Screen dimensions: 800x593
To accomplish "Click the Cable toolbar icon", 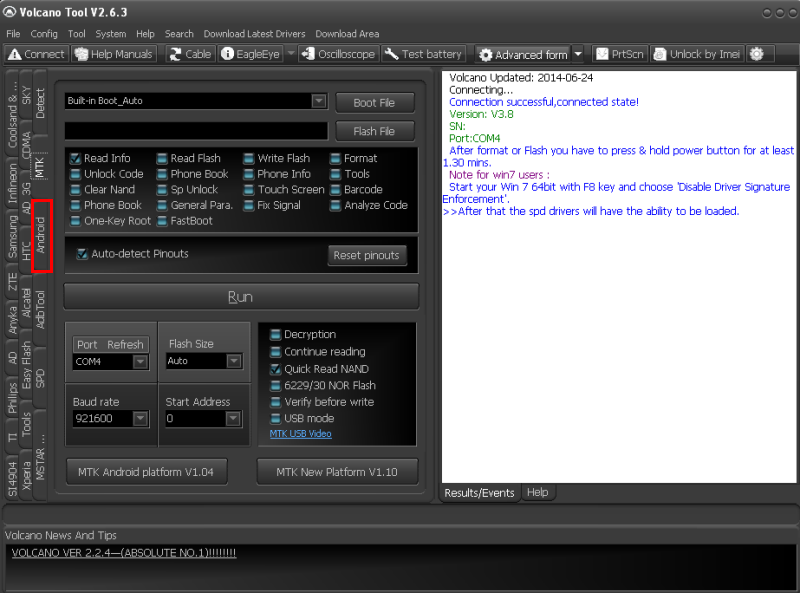I will (x=190, y=54).
